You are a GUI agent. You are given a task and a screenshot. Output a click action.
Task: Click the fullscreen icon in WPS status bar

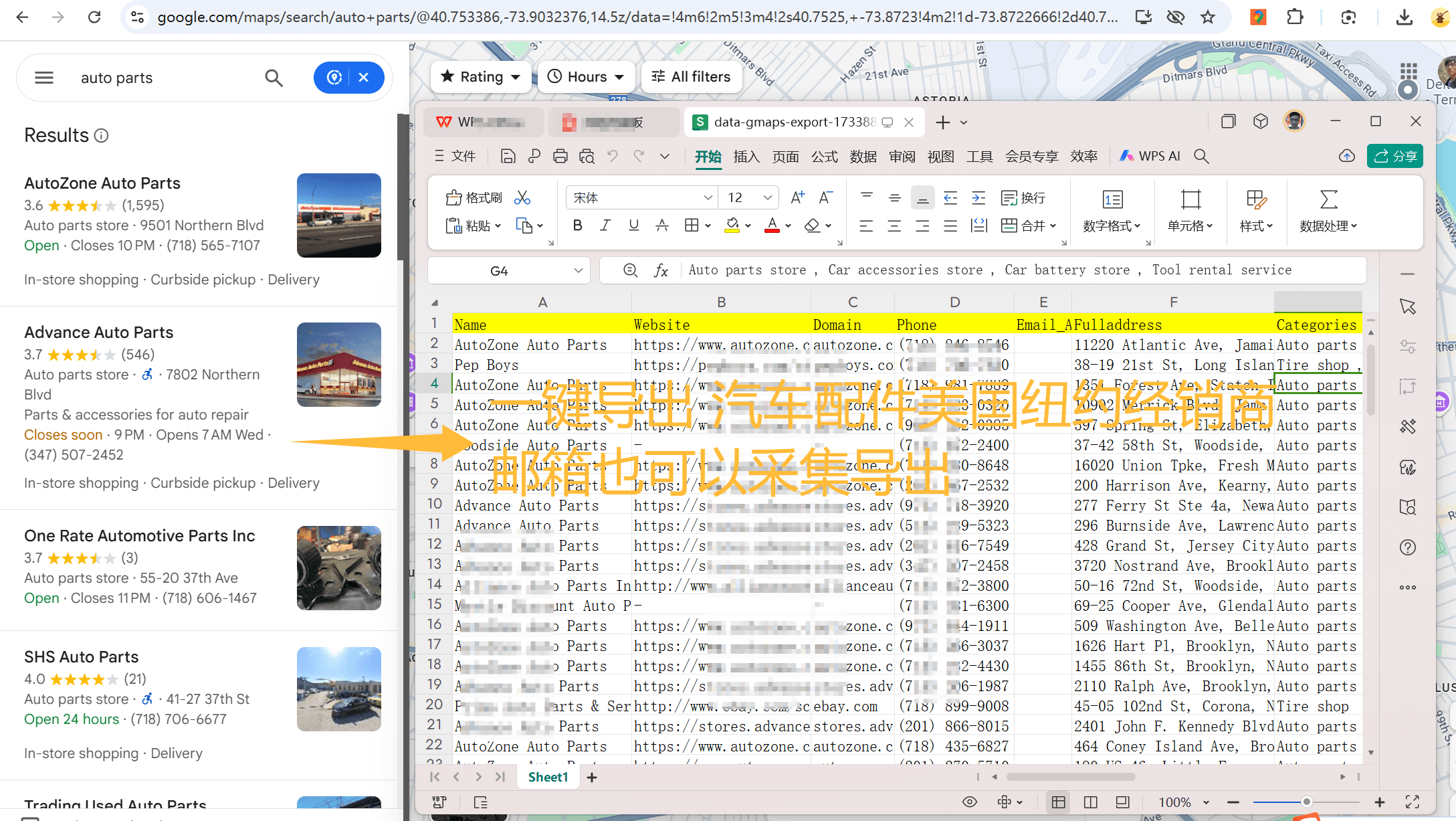tap(1413, 802)
